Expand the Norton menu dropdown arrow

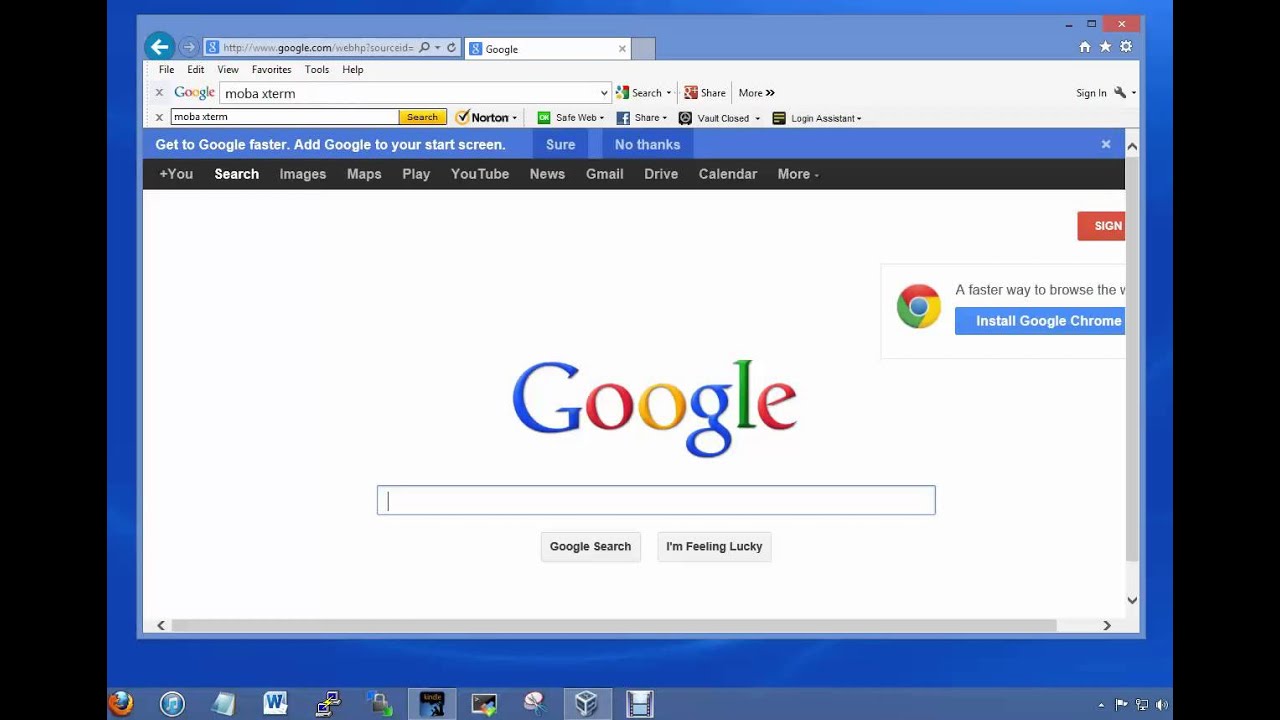[x=514, y=118]
